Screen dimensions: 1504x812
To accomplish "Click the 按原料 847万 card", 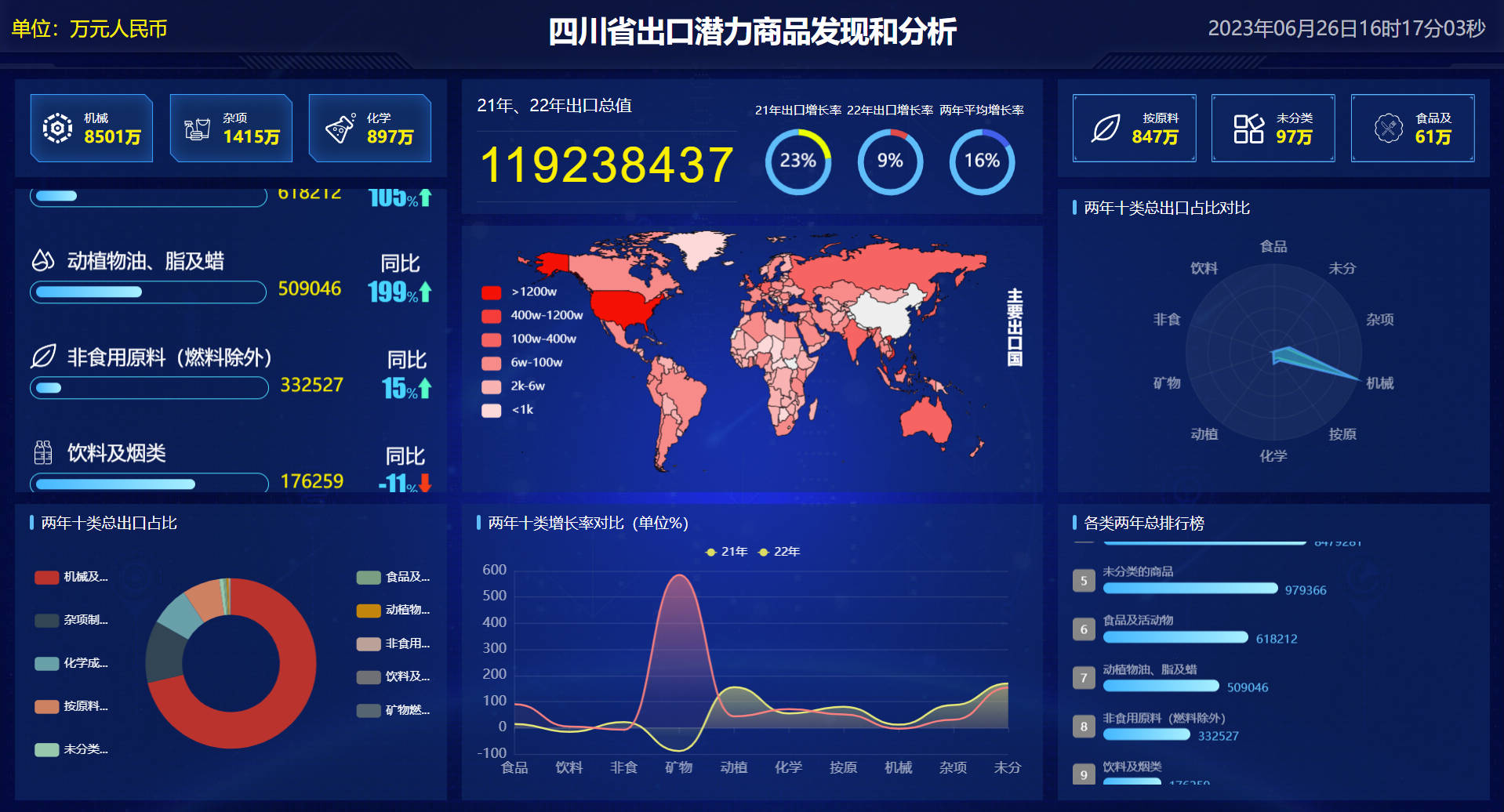I will tap(1135, 128).
